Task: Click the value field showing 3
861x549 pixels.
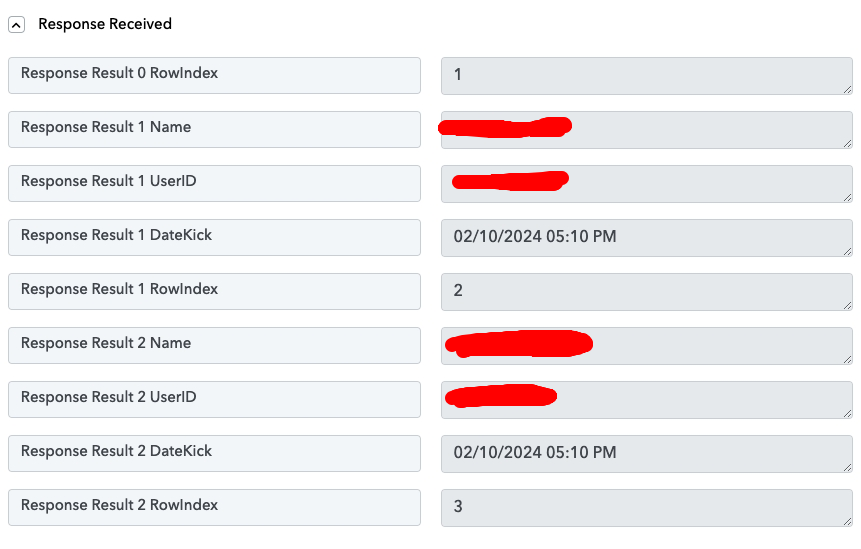Action: coord(647,508)
